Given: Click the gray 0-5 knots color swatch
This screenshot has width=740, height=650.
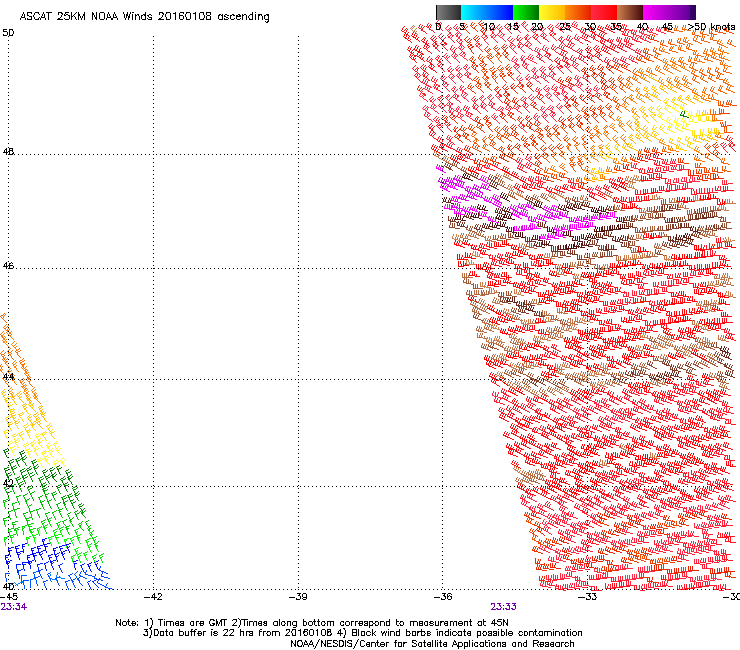Looking at the screenshot, I should 448,12.
